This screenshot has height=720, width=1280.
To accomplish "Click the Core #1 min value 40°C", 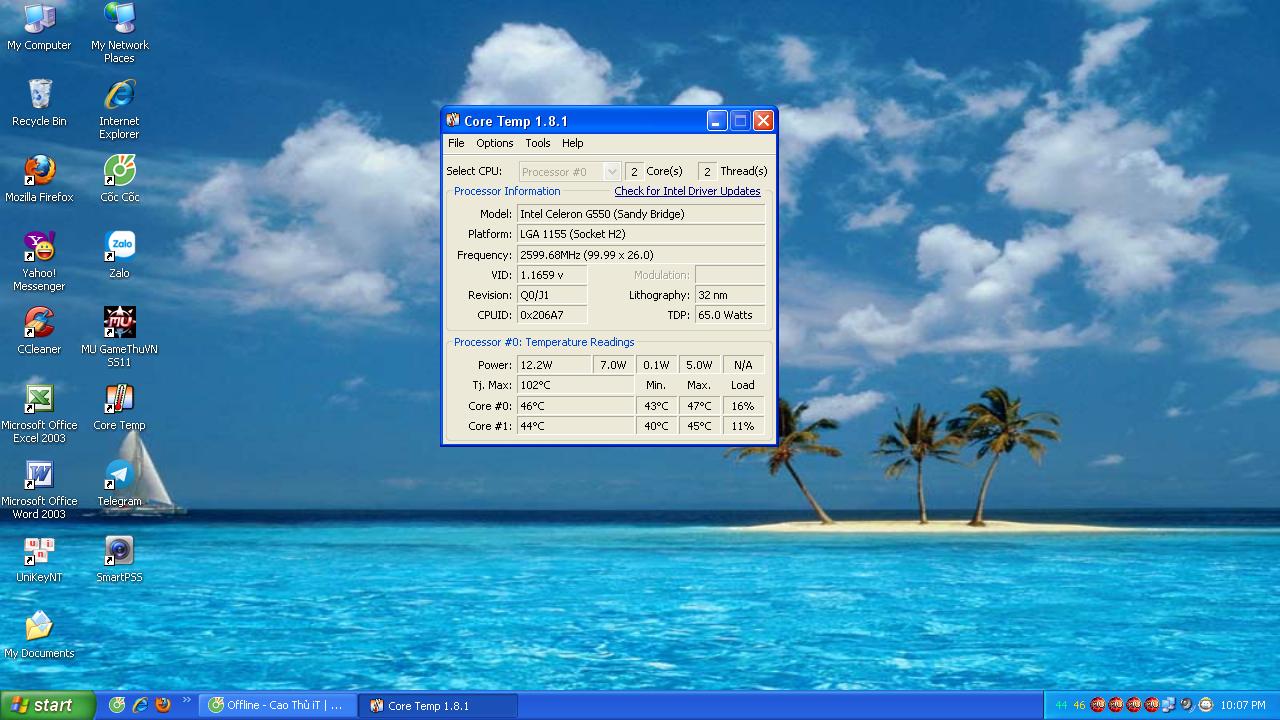I will (656, 426).
